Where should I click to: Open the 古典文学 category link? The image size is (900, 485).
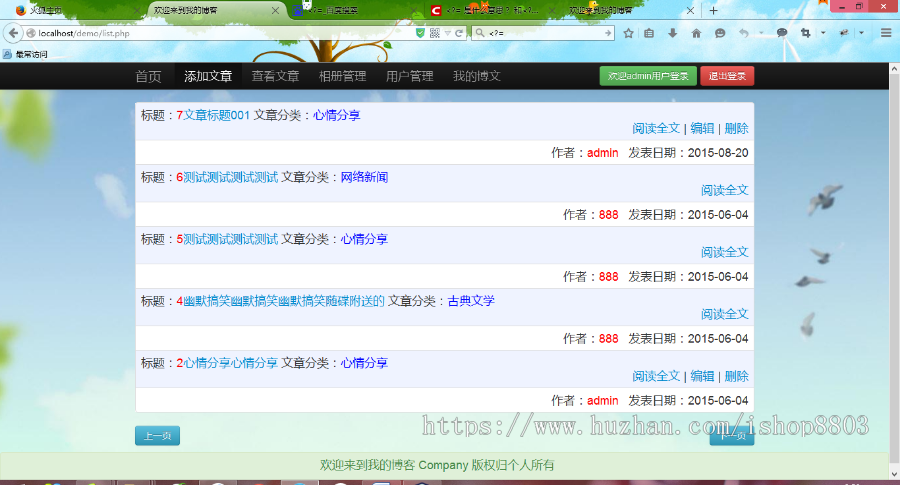click(x=471, y=301)
